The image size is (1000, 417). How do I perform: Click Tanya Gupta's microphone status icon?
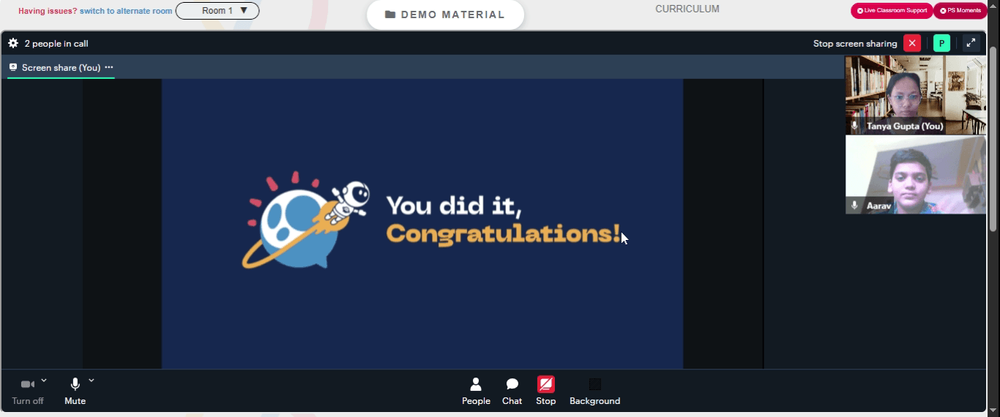pyautogui.click(x=855, y=126)
